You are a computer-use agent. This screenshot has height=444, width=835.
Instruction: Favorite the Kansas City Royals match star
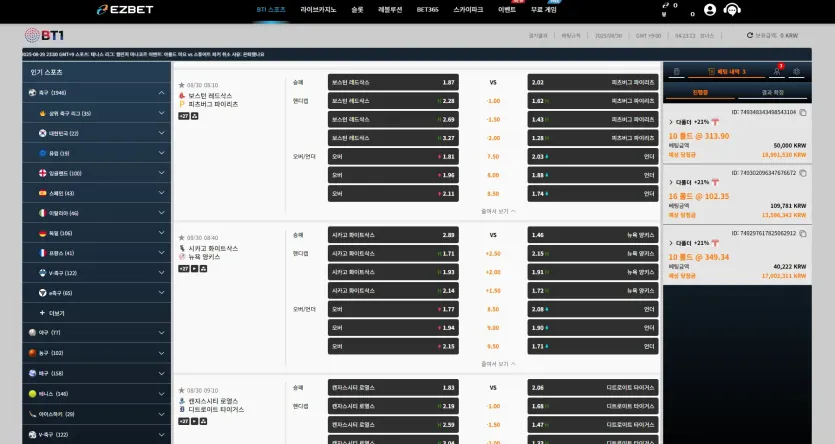pyautogui.click(x=182, y=390)
